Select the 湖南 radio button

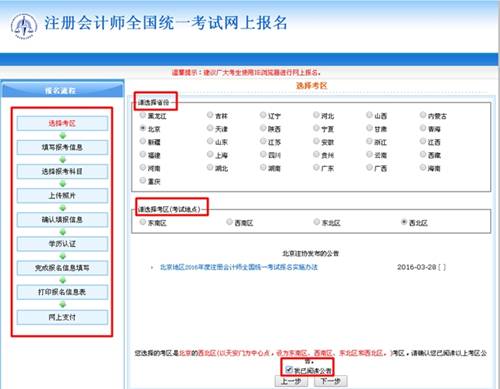pyautogui.click(x=263, y=167)
